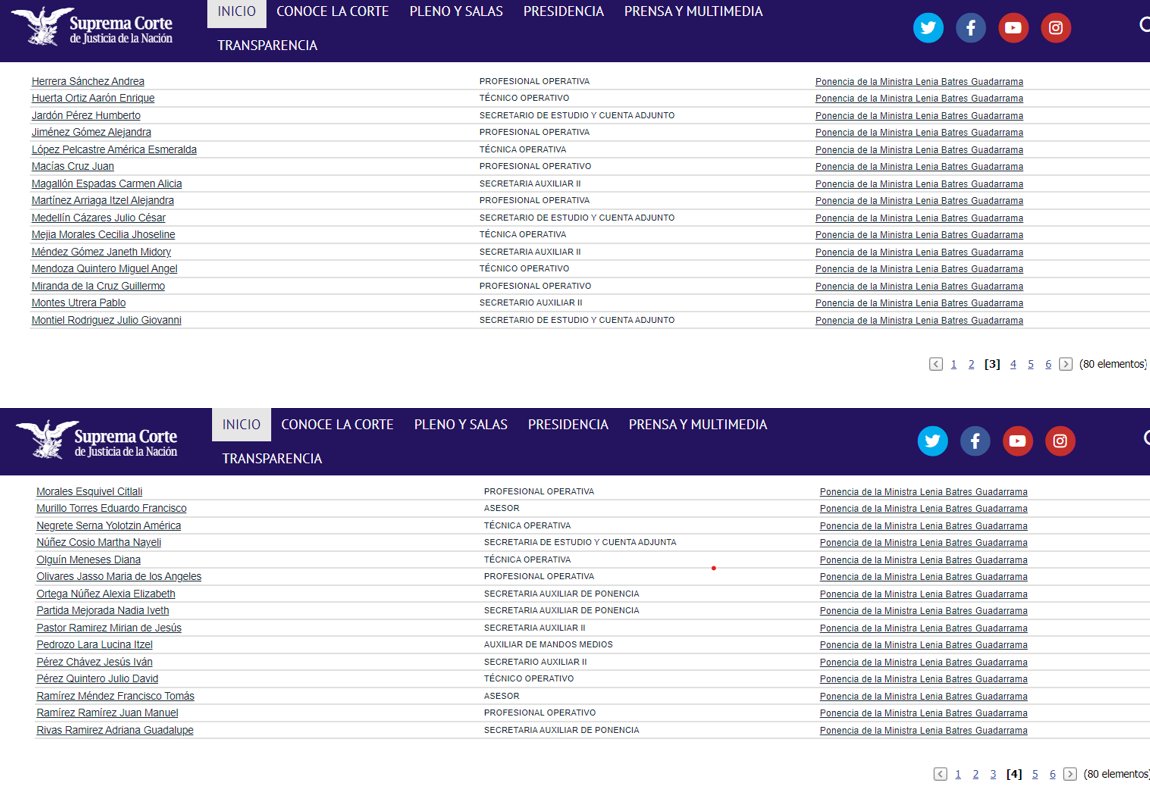
Task: Open Ramírez Méndez Francisco Tomás link
Action: (x=115, y=696)
